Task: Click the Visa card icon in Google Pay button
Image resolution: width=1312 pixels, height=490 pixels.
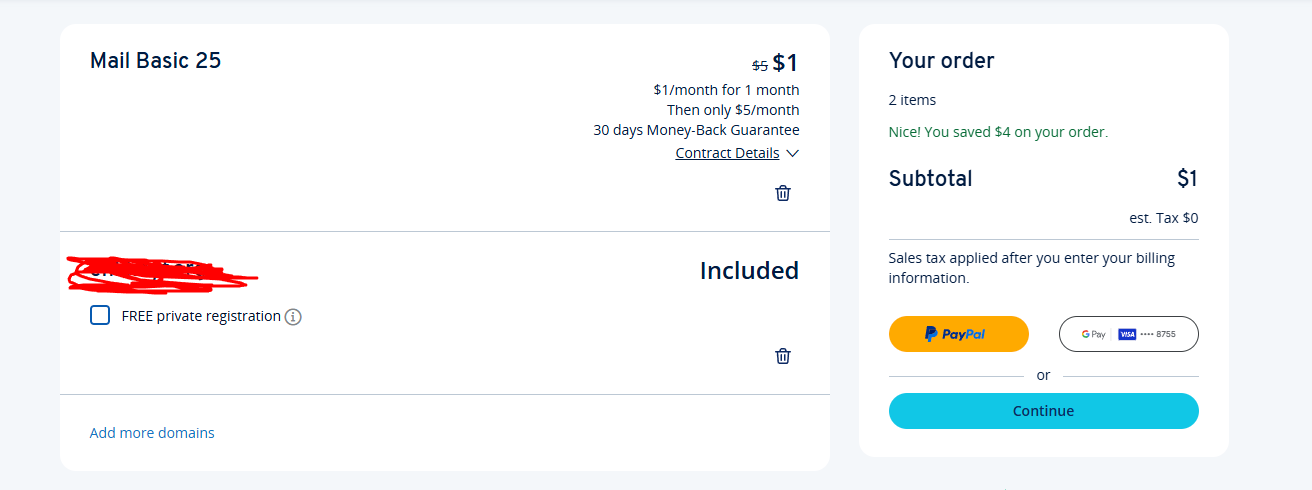Action: [1128, 334]
